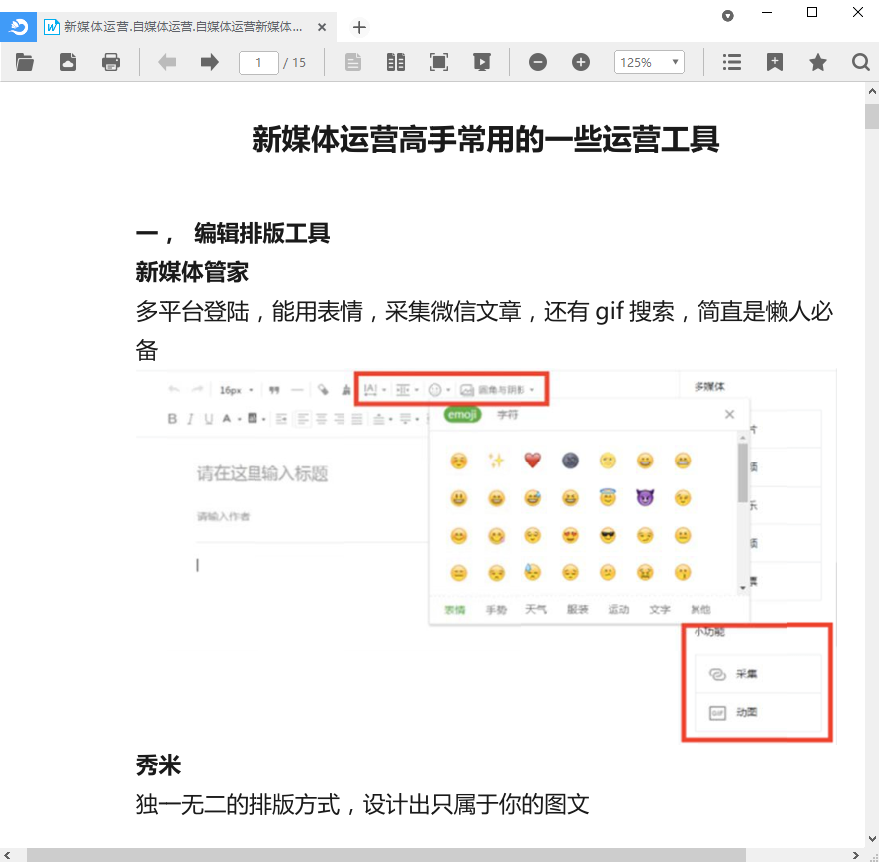The width and height of the screenshot is (879, 862).
Task: Show the table of contents list icon
Action: coord(732,62)
